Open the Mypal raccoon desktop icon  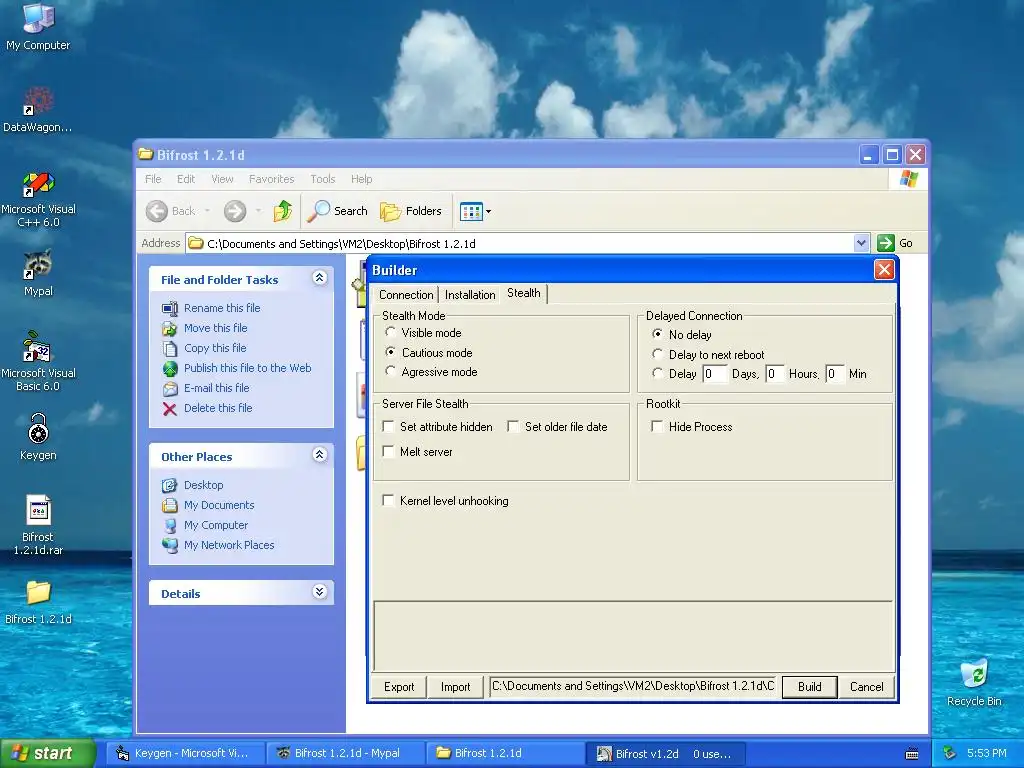[x=38, y=273]
